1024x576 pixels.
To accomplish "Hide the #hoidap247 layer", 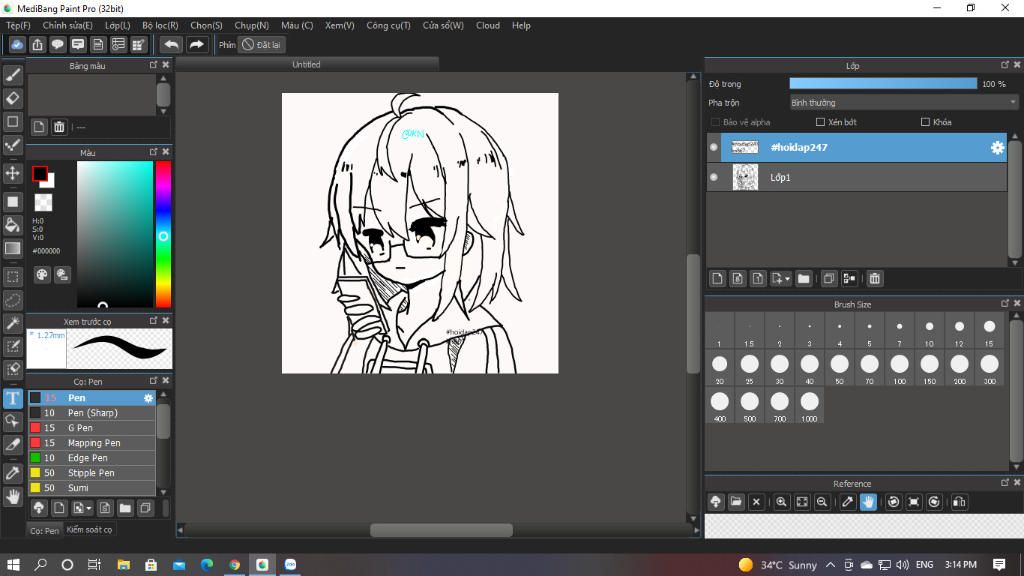I will (x=714, y=147).
